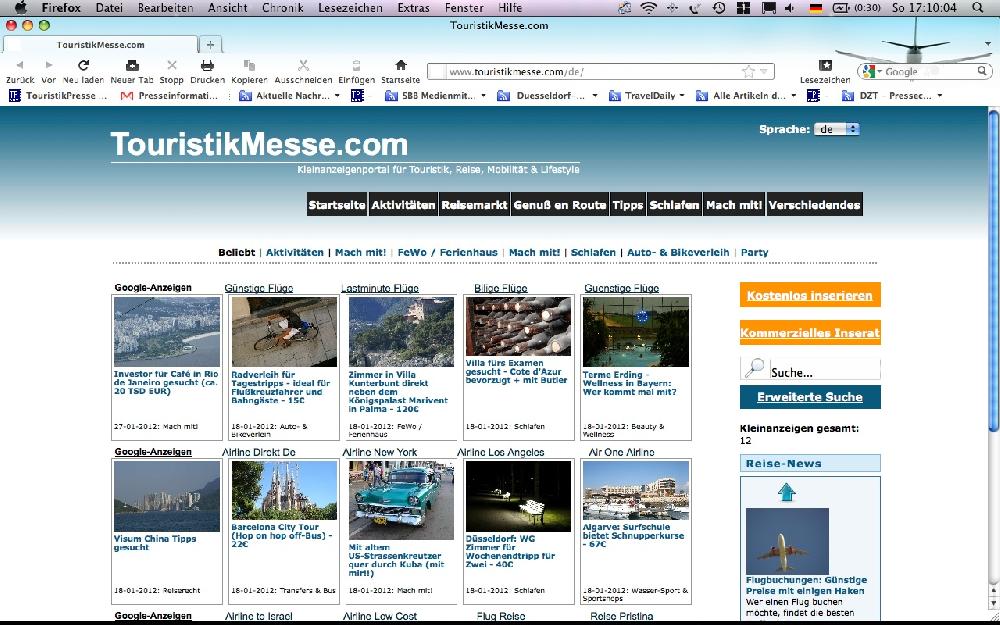Open the Reisemarkt navigation tab
This screenshot has width=1000, height=625.
(474, 205)
